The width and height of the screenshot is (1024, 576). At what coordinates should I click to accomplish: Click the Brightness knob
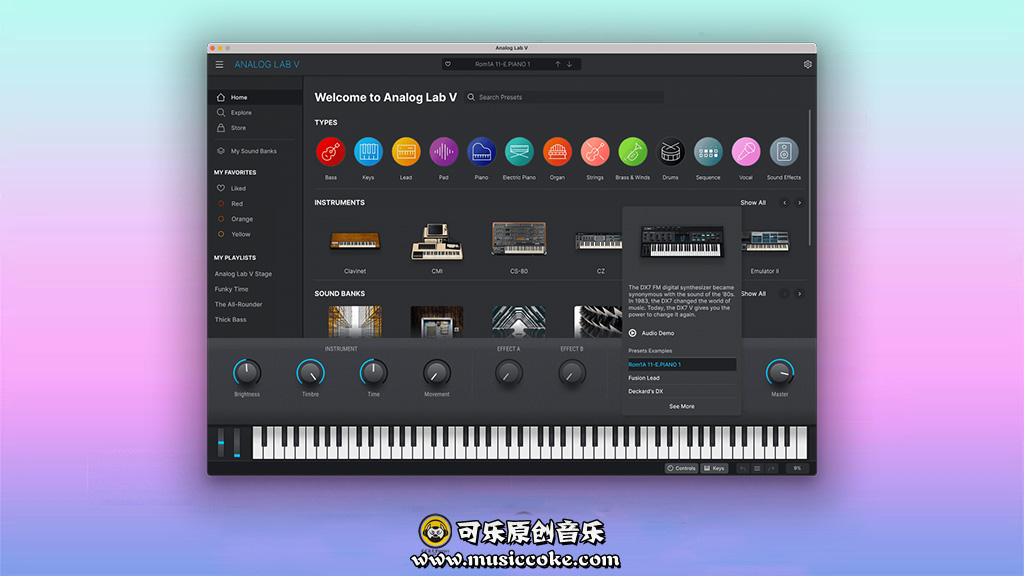pyautogui.click(x=247, y=373)
